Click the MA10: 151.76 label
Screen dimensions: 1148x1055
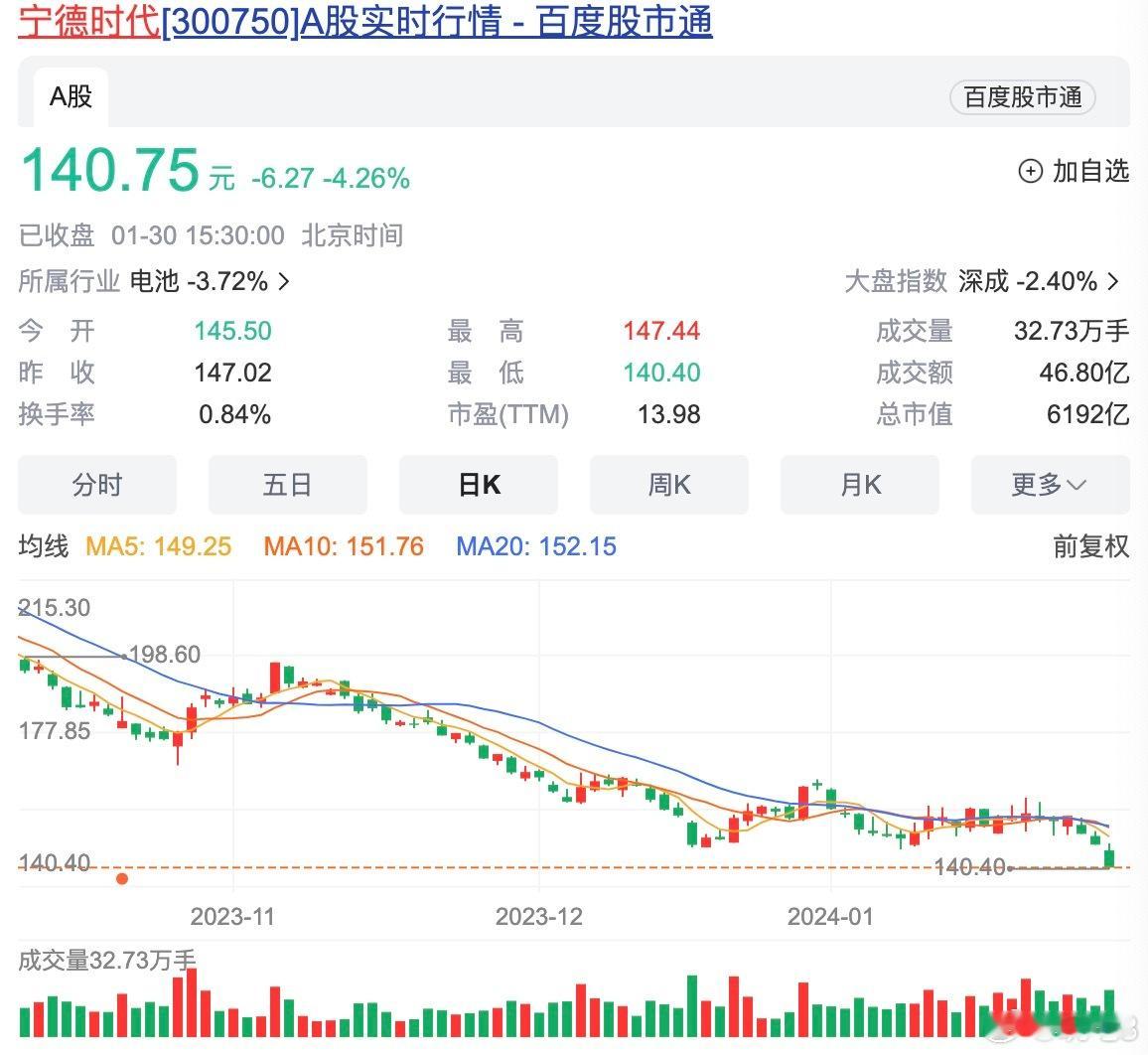pyautogui.click(x=344, y=545)
